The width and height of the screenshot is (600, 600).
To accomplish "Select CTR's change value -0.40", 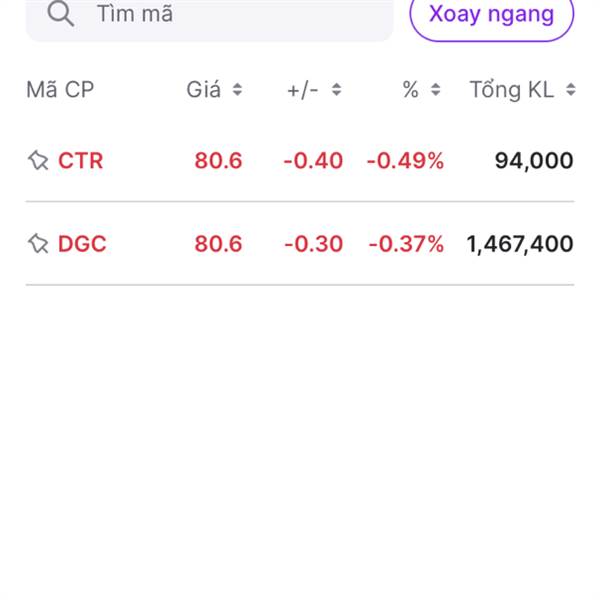I will click(x=313, y=160).
